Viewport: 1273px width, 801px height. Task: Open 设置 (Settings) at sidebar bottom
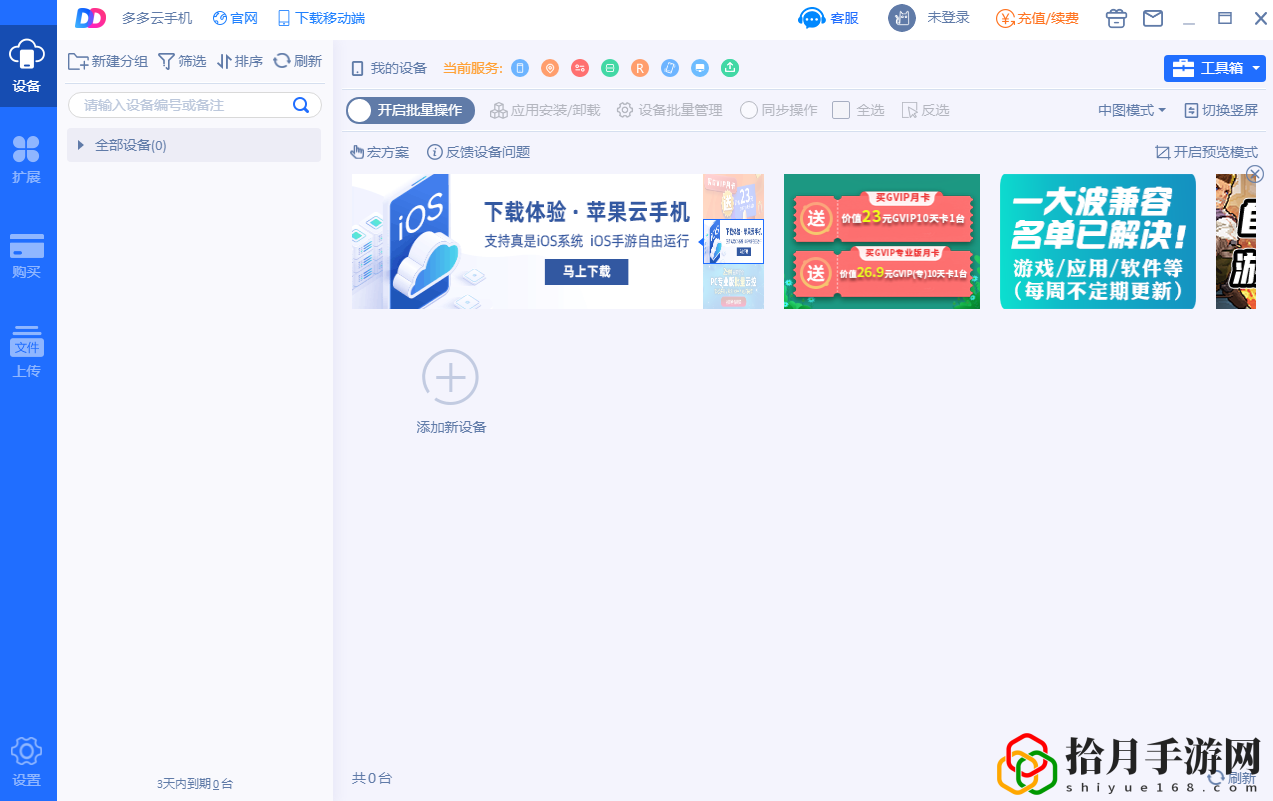pos(27,763)
